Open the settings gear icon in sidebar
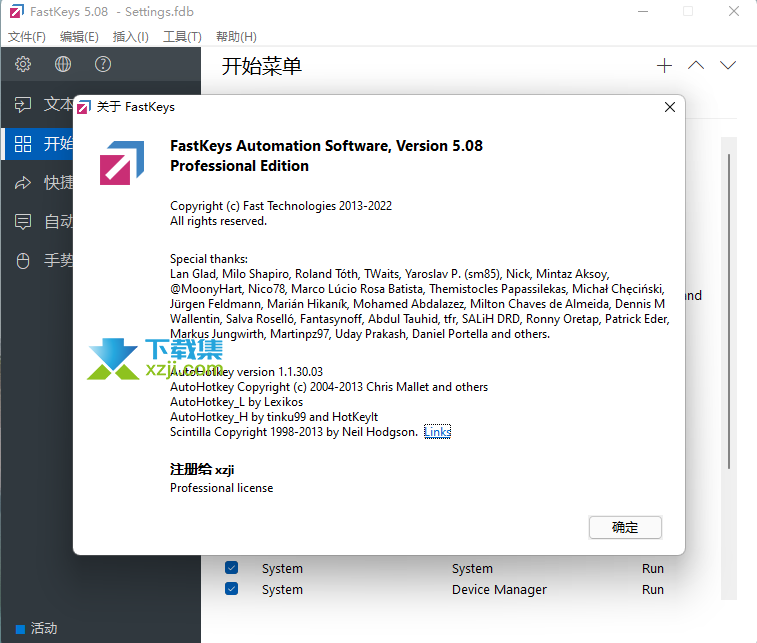This screenshot has width=757, height=643. point(23,64)
